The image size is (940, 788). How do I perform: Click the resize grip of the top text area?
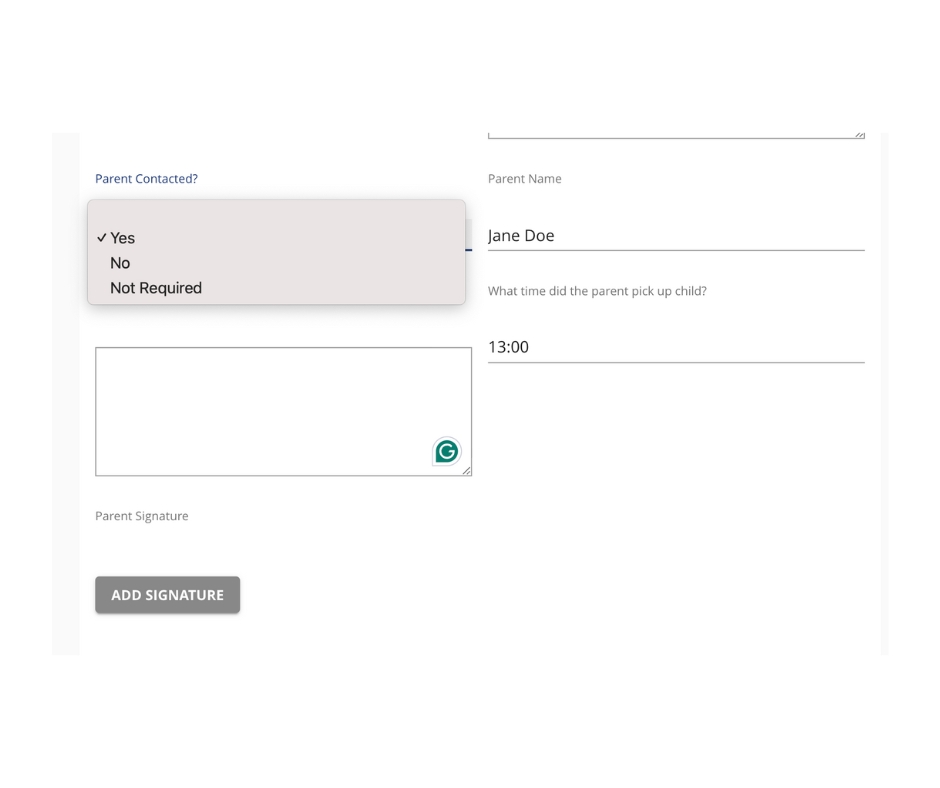(860, 135)
